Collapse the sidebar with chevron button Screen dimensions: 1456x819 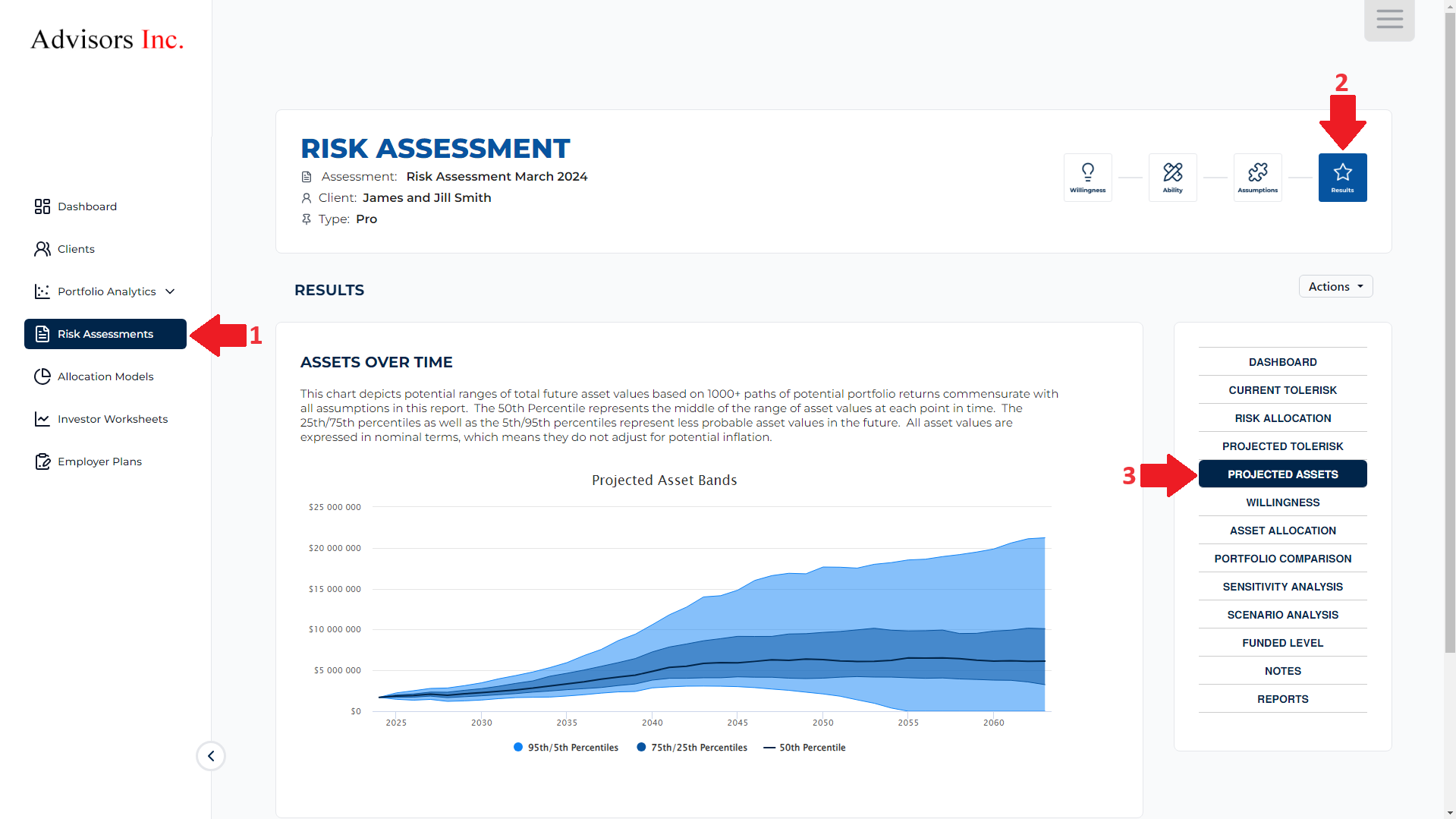coord(211,756)
